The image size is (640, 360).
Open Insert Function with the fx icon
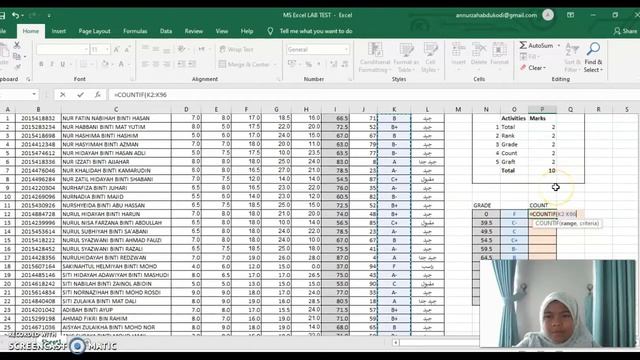click(98, 95)
